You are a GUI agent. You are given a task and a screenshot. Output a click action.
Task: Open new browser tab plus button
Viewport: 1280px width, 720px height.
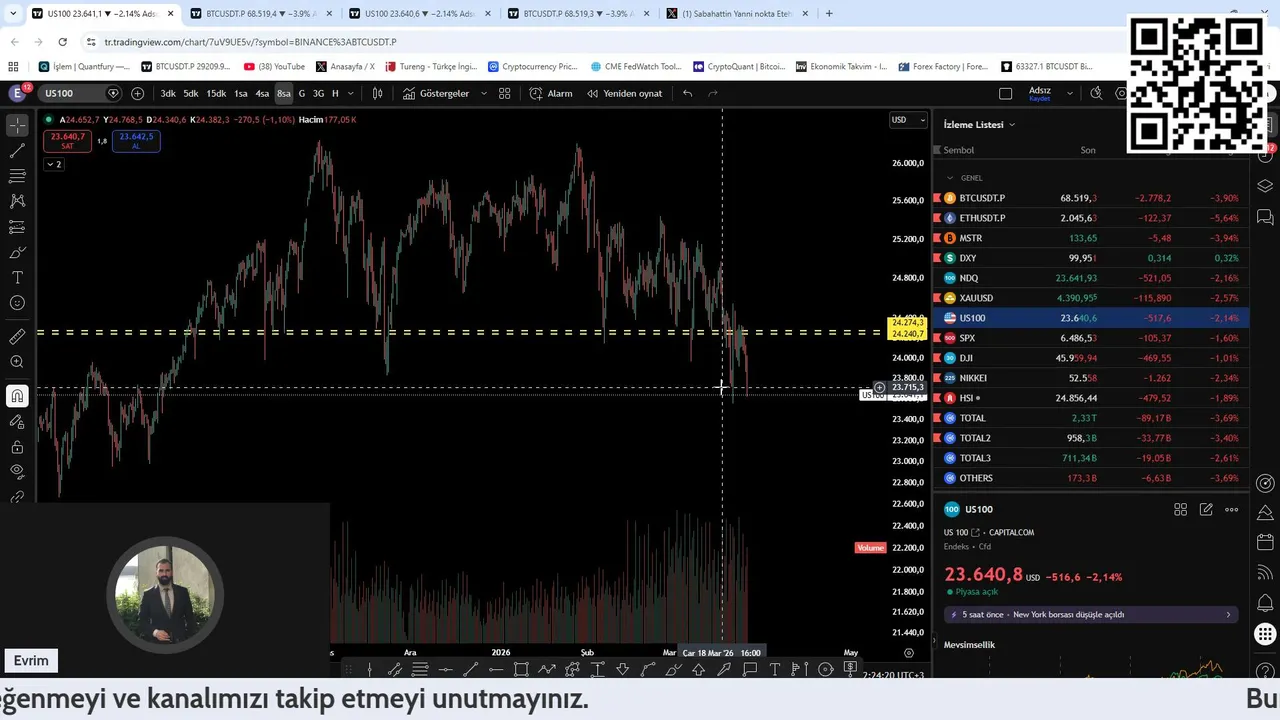(829, 14)
